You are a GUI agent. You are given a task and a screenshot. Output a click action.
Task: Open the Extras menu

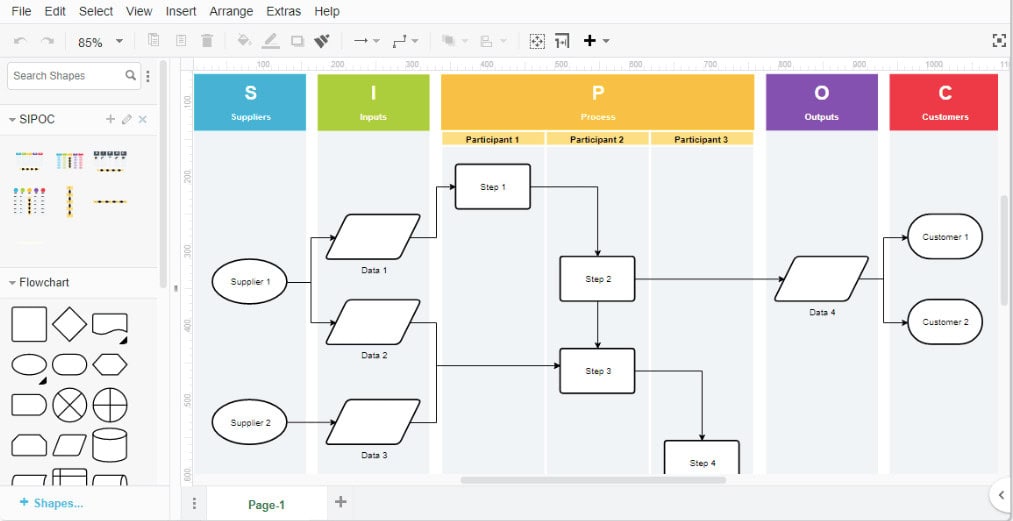(x=284, y=11)
